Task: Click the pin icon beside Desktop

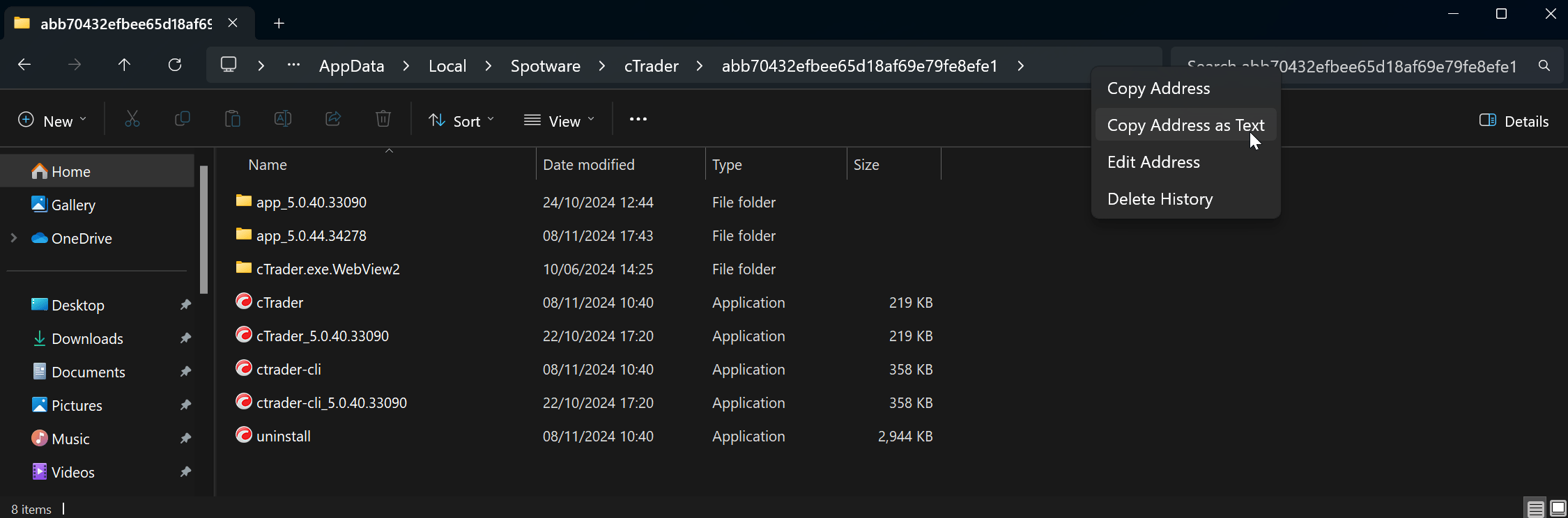Action: [x=185, y=305]
